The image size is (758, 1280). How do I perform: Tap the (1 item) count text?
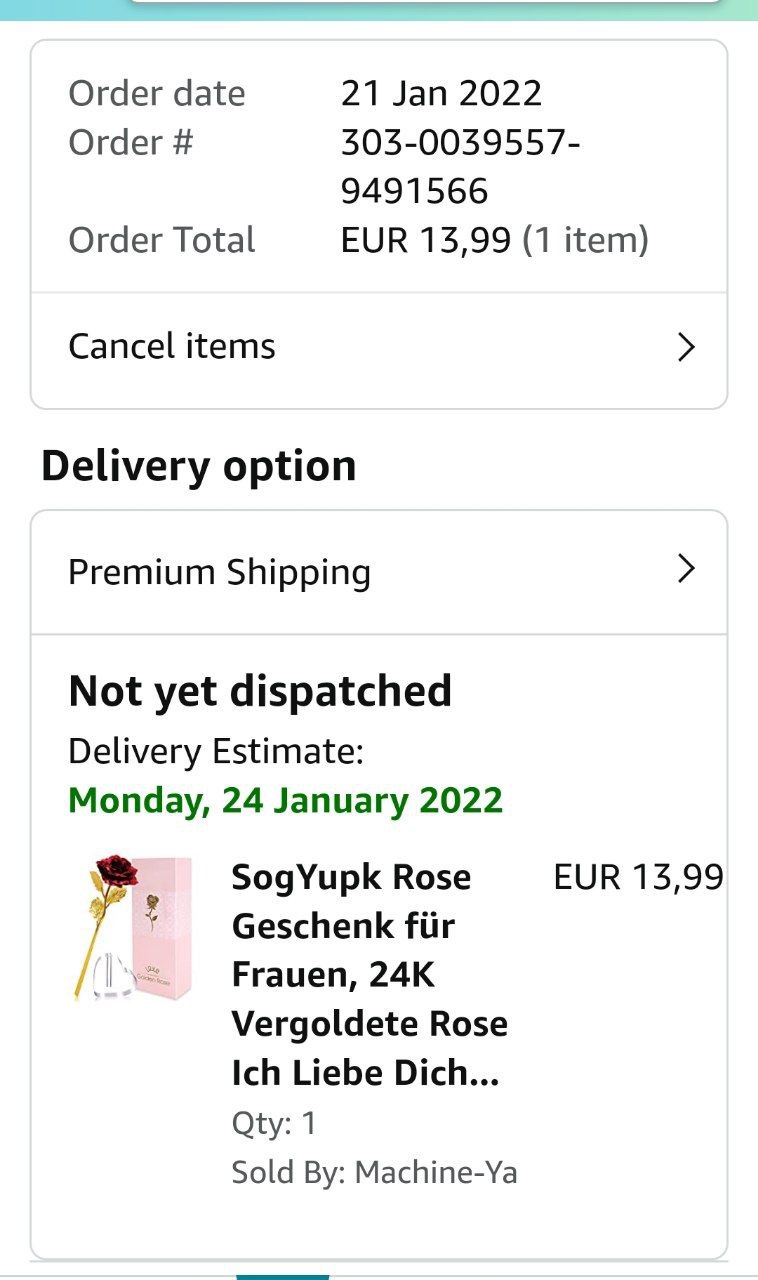pos(586,240)
